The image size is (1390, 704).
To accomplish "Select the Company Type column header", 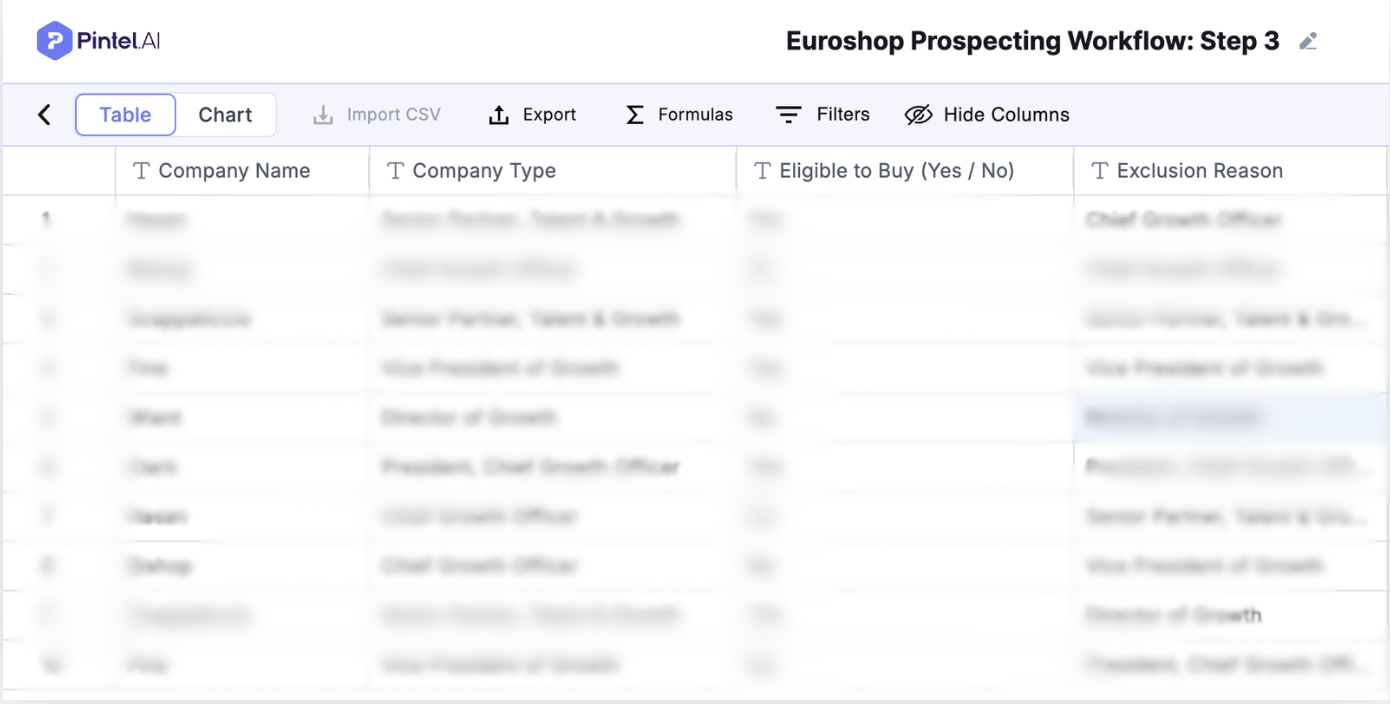I will (484, 171).
